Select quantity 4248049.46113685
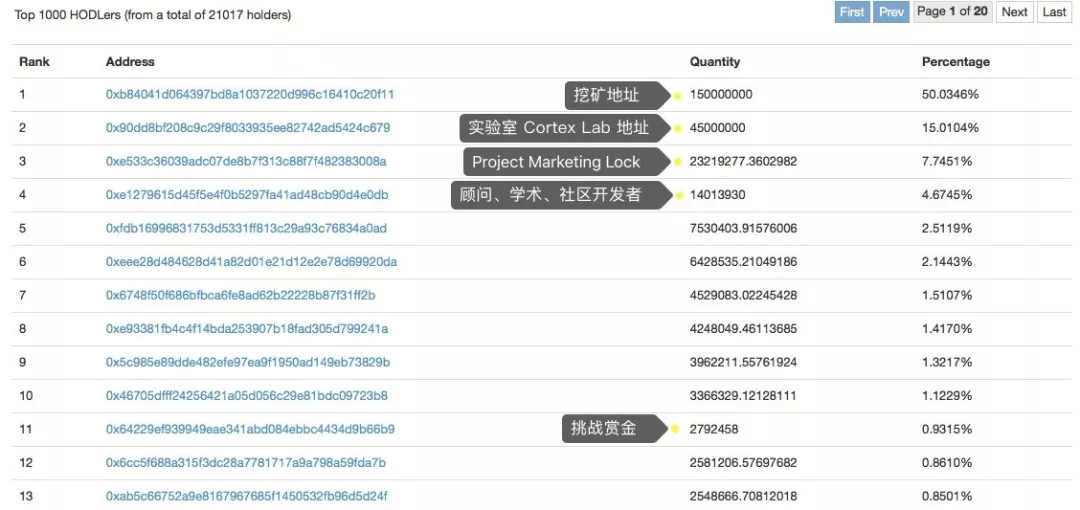Screen dimensions: 1080x510 [x=743, y=329]
